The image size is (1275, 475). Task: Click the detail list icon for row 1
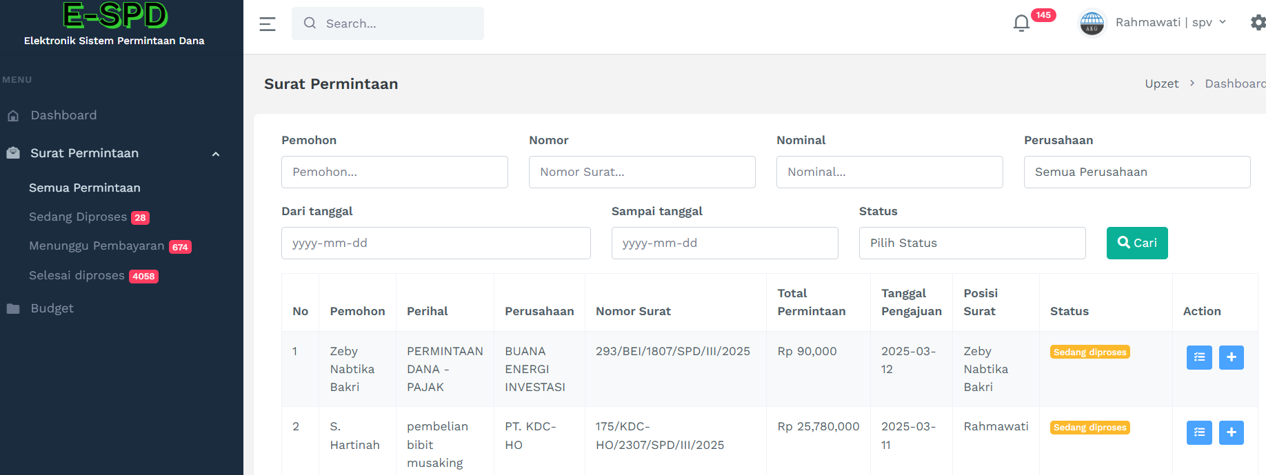(x=1199, y=357)
